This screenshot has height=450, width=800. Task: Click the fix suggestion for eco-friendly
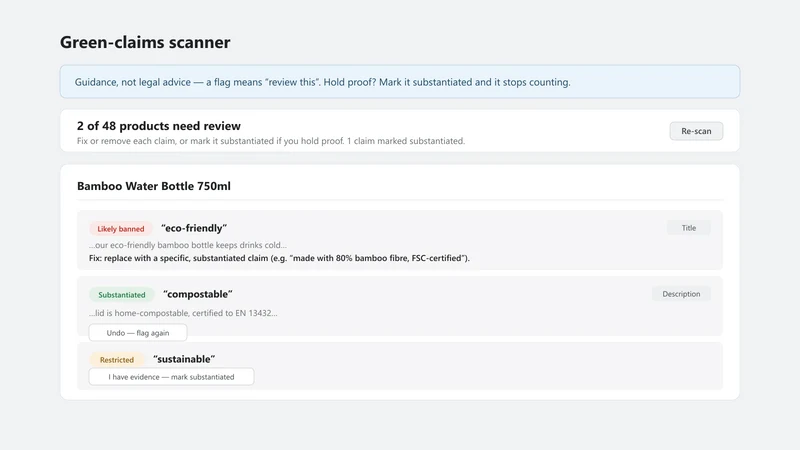coord(279,258)
